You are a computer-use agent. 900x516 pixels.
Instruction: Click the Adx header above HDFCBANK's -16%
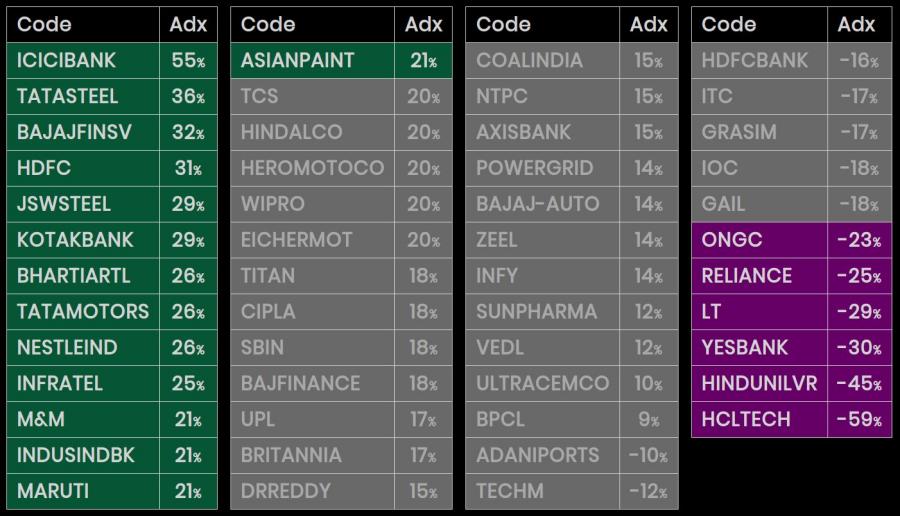(860, 25)
